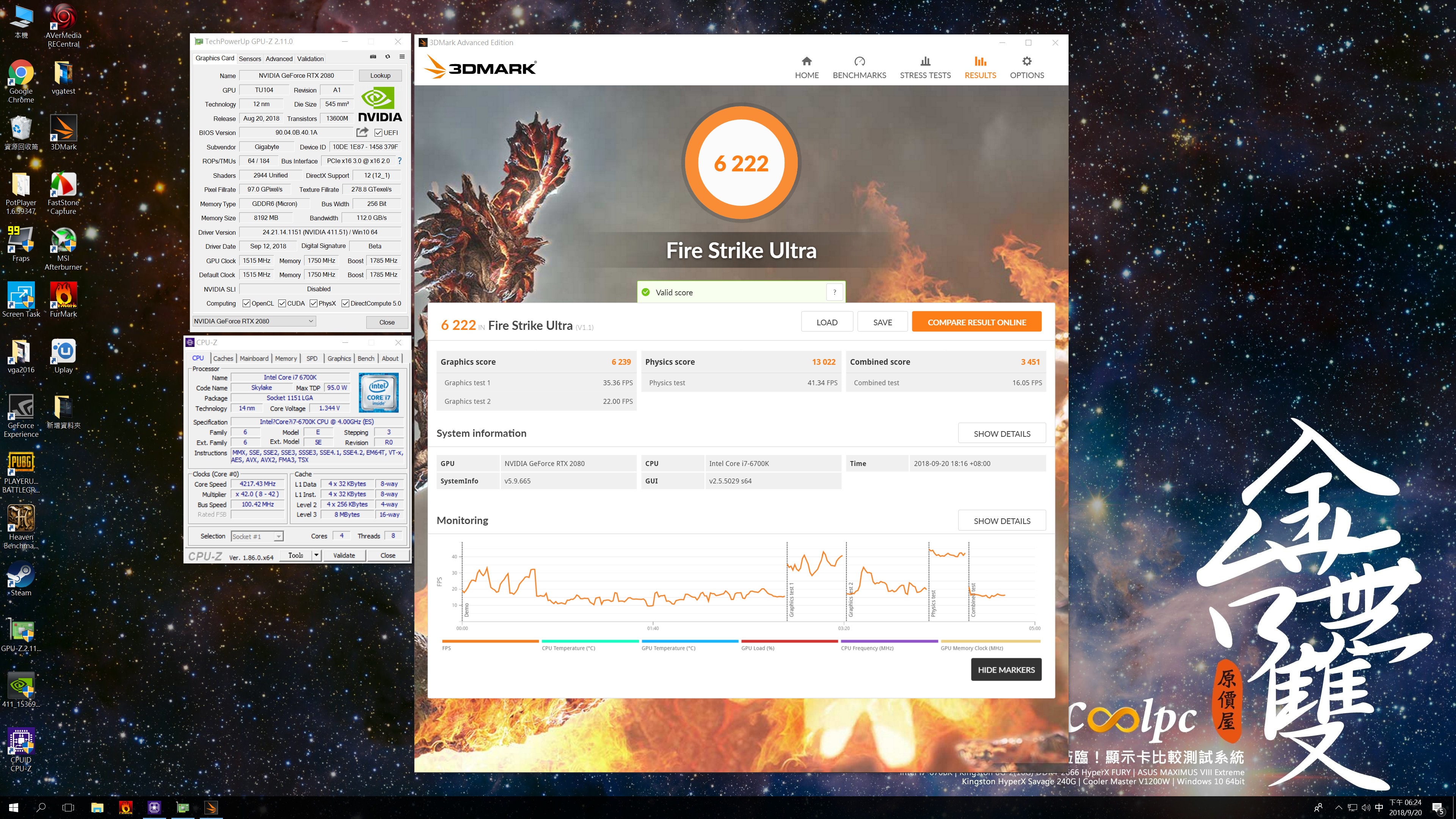Toggle the DirectCompute 5.0 checkbox
Image resolution: width=1456 pixels, height=819 pixels.
(x=345, y=303)
